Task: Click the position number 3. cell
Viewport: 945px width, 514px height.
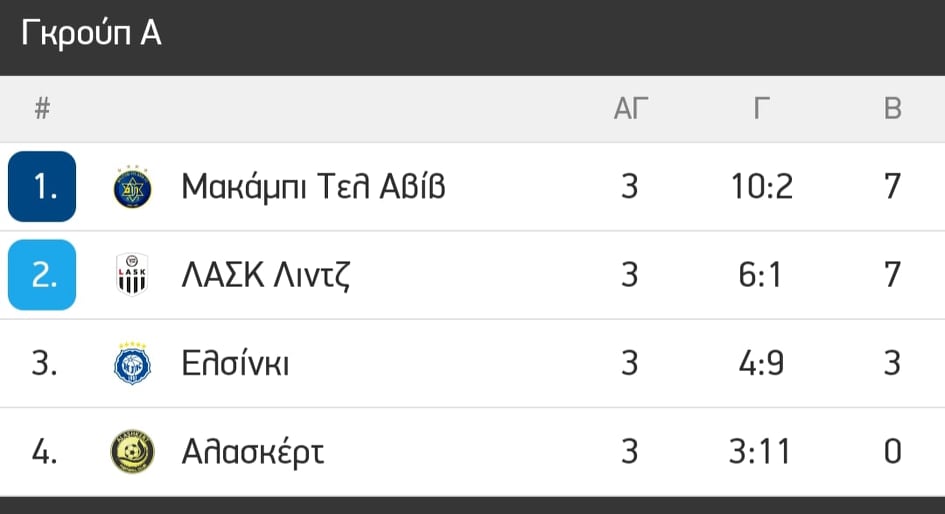Action: pos(44,363)
